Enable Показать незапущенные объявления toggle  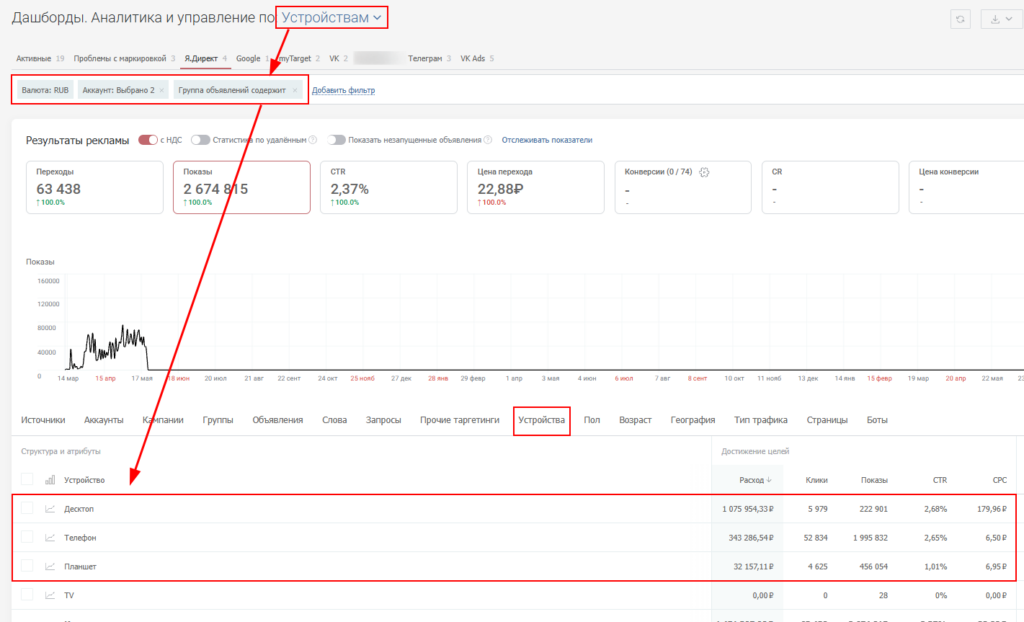[336, 140]
